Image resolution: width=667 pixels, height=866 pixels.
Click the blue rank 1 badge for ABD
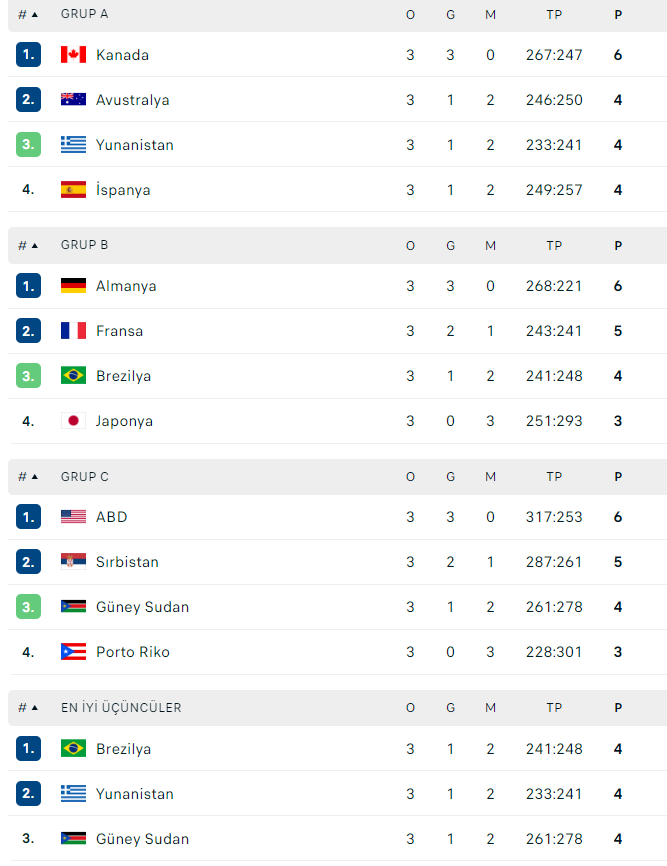click(x=29, y=517)
